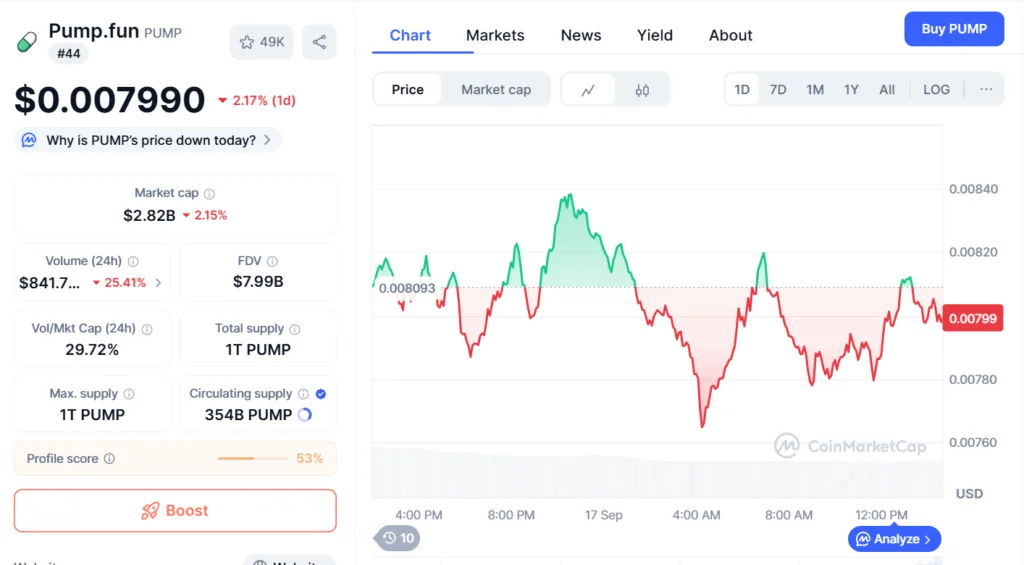
Task: Click the Analyze button
Action: (x=895, y=539)
